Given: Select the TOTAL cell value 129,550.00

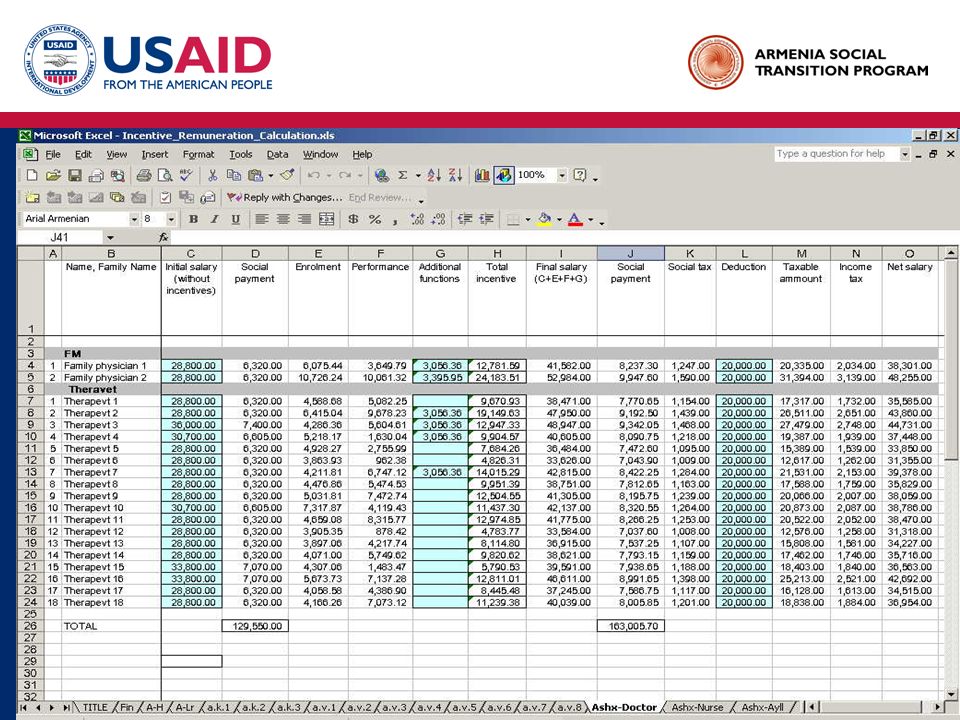Looking at the screenshot, I should click(255, 626).
